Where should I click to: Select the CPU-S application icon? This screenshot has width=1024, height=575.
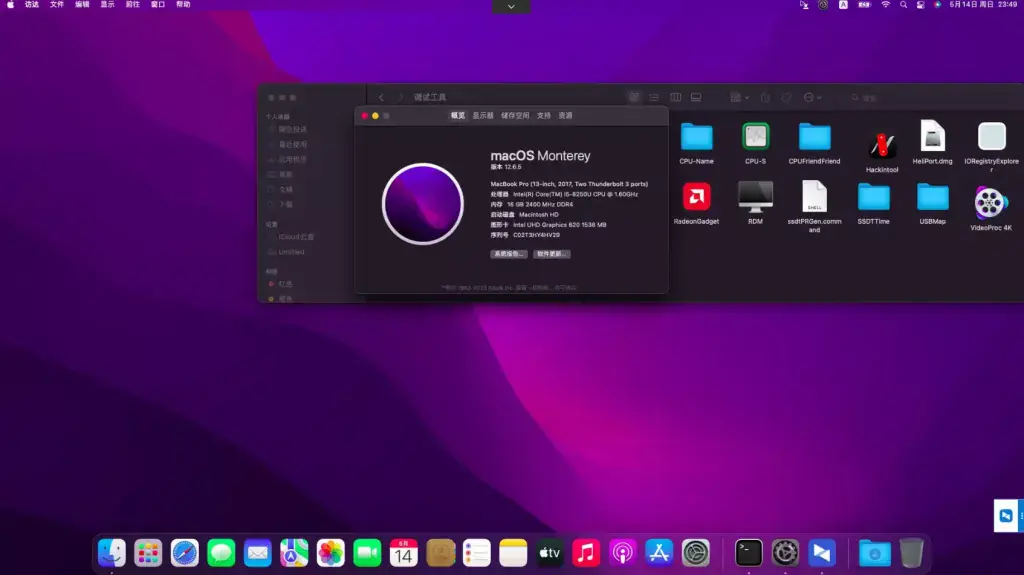tap(756, 137)
